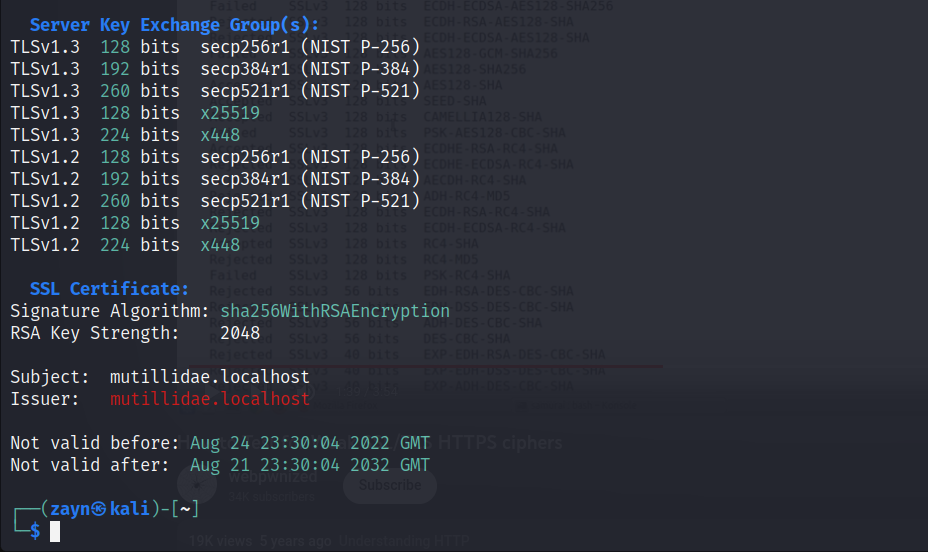
Task: Click 'TLSv1.2' label on the secp256r1 row
Action: [x=45, y=157]
